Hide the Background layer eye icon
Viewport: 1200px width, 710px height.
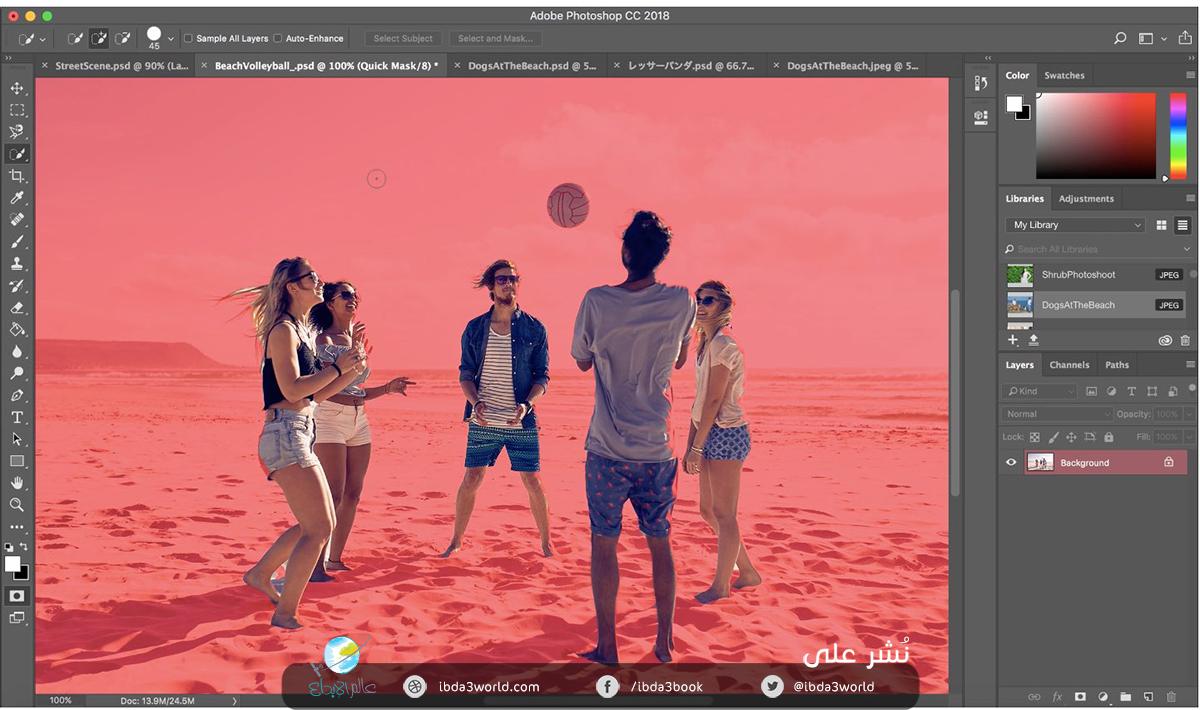pos(1011,462)
